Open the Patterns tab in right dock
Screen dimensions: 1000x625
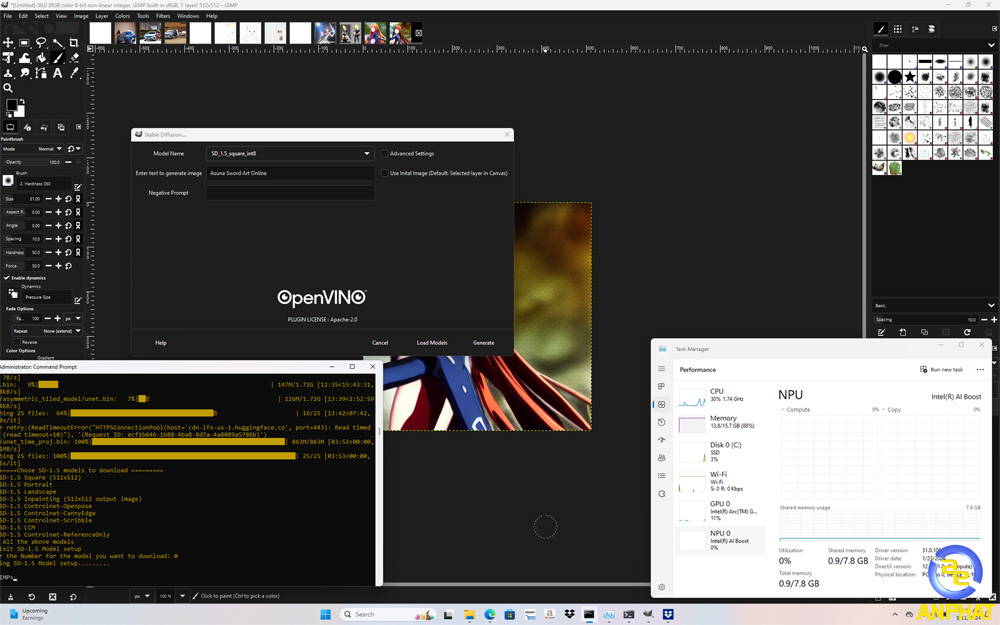tap(897, 29)
